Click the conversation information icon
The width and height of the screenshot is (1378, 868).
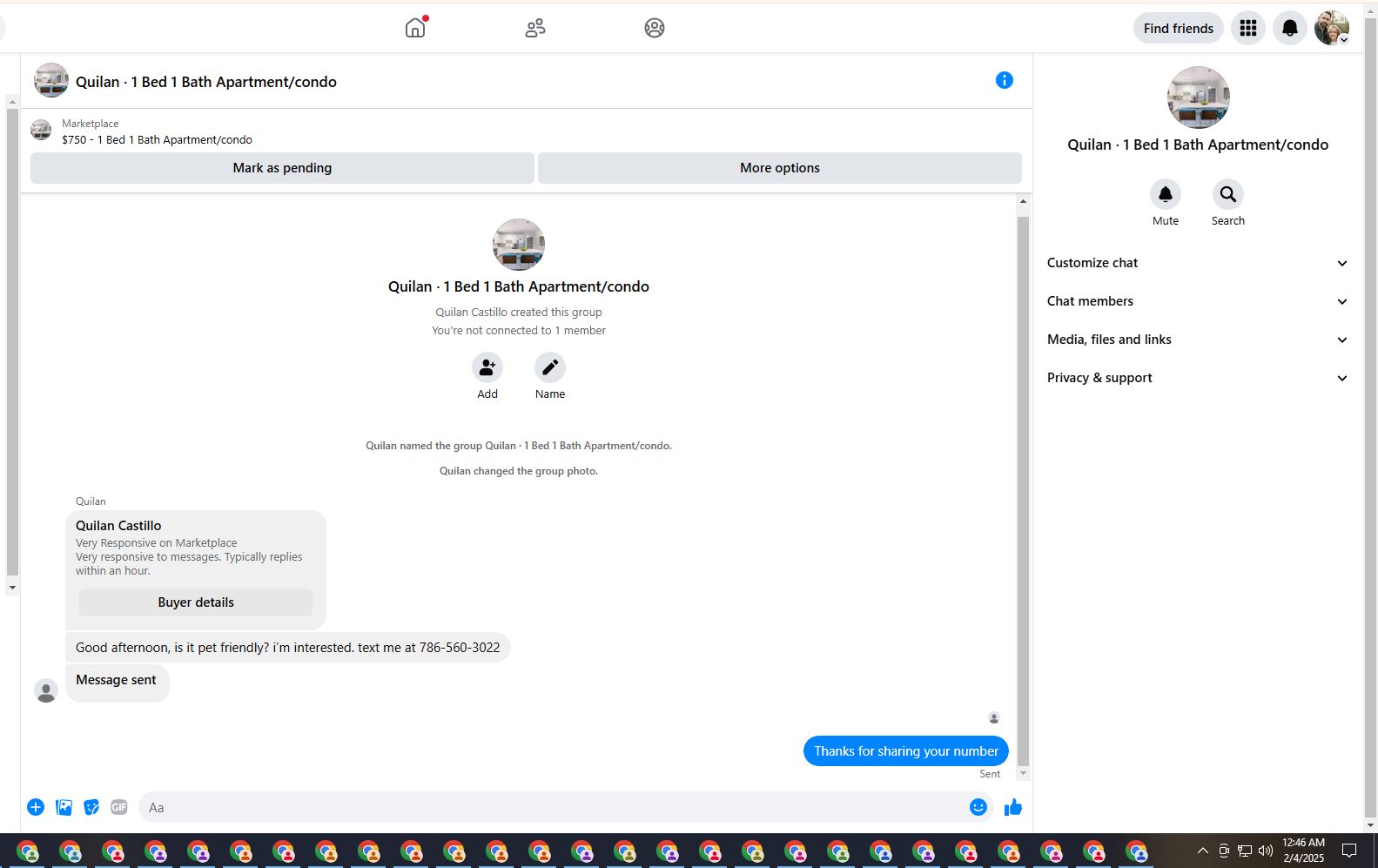1005,80
